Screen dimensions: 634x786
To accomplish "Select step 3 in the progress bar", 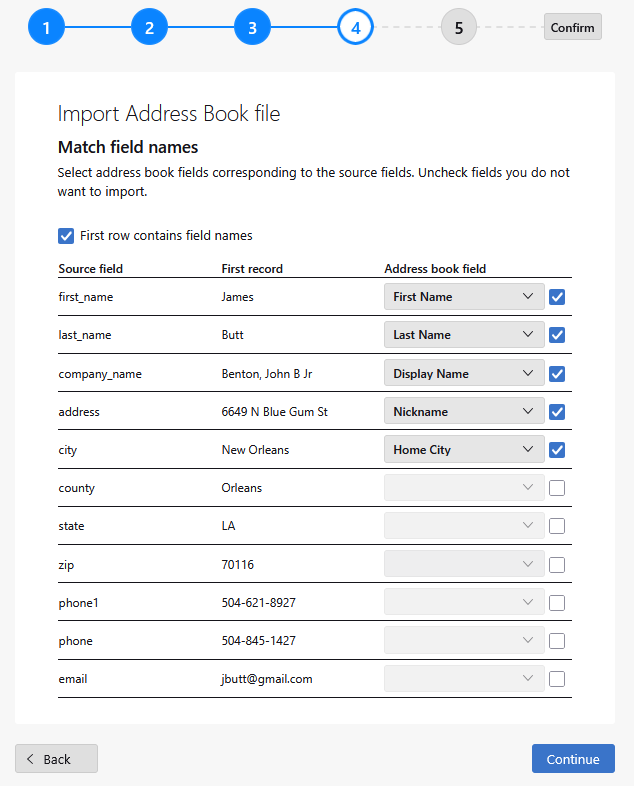I will pos(252,27).
